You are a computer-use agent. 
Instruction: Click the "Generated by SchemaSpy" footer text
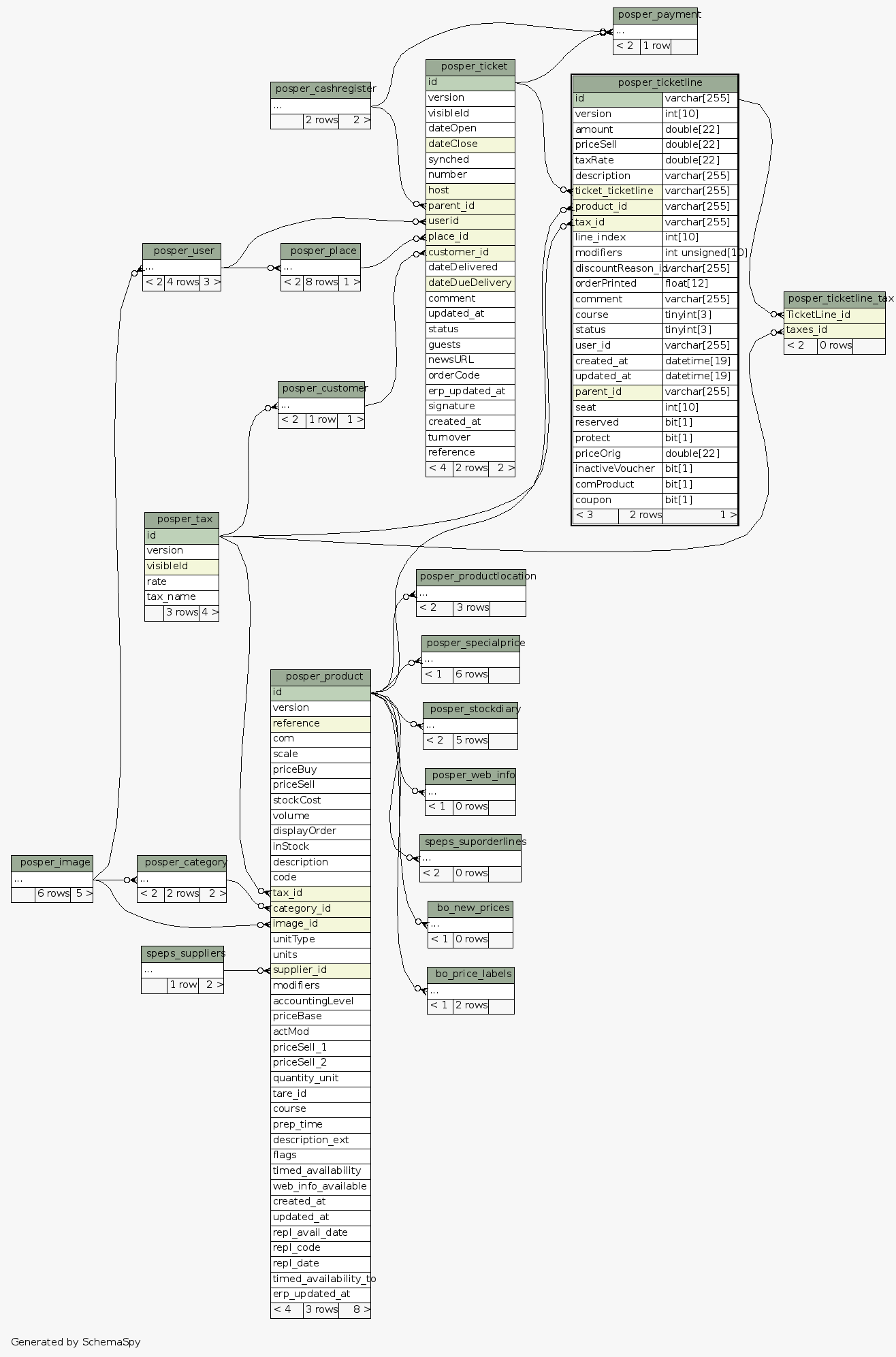tap(76, 1342)
